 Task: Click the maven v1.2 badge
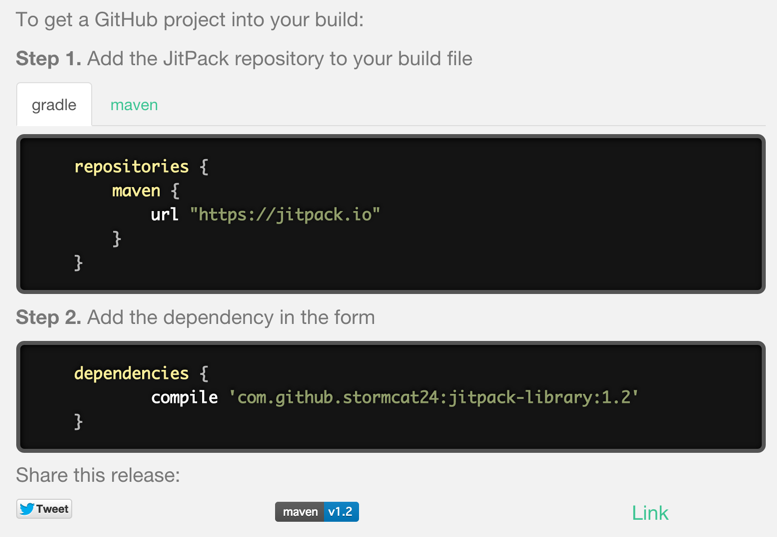[x=317, y=512]
